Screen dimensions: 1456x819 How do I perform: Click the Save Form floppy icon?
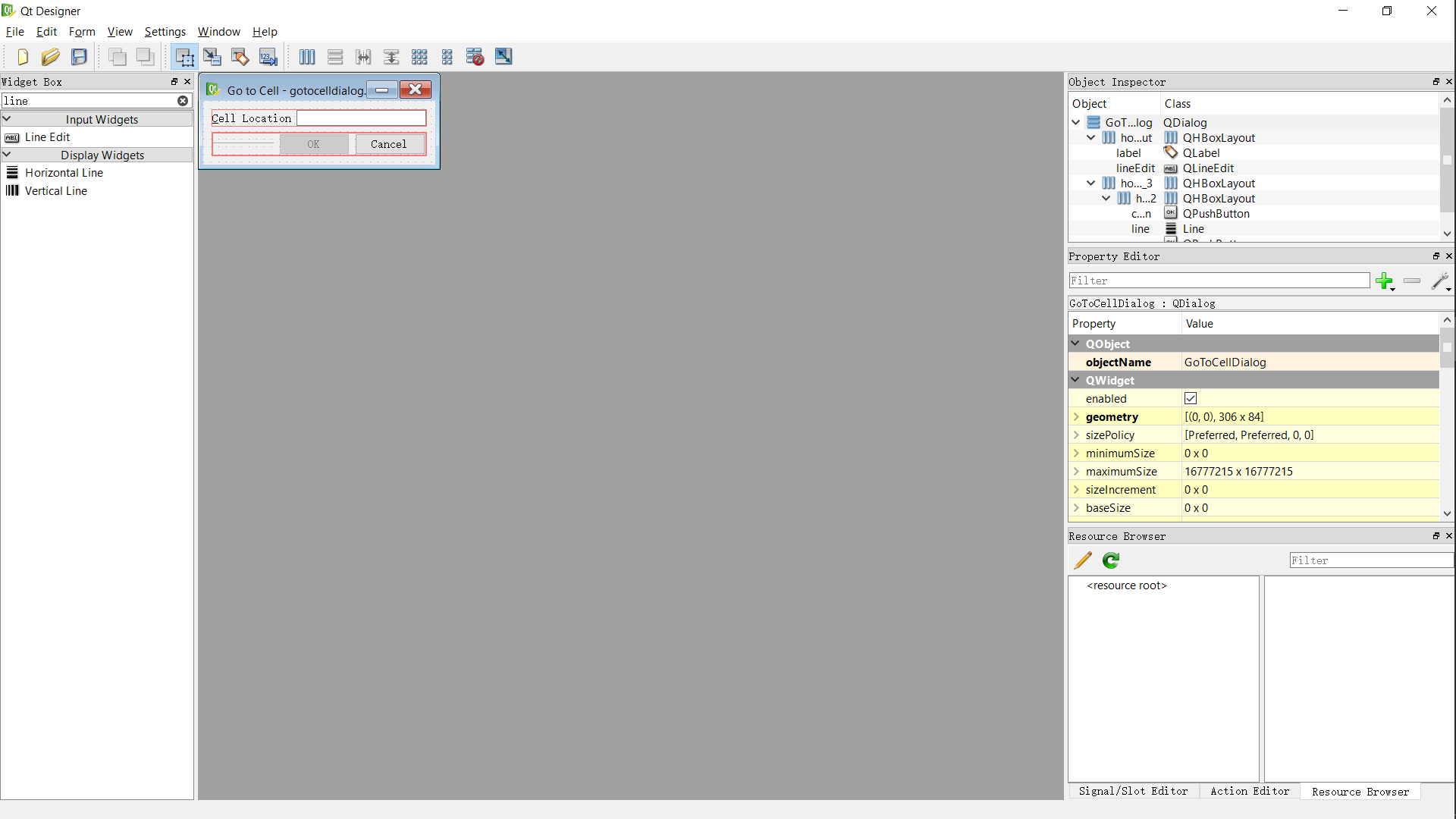pyautogui.click(x=79, y=57)
